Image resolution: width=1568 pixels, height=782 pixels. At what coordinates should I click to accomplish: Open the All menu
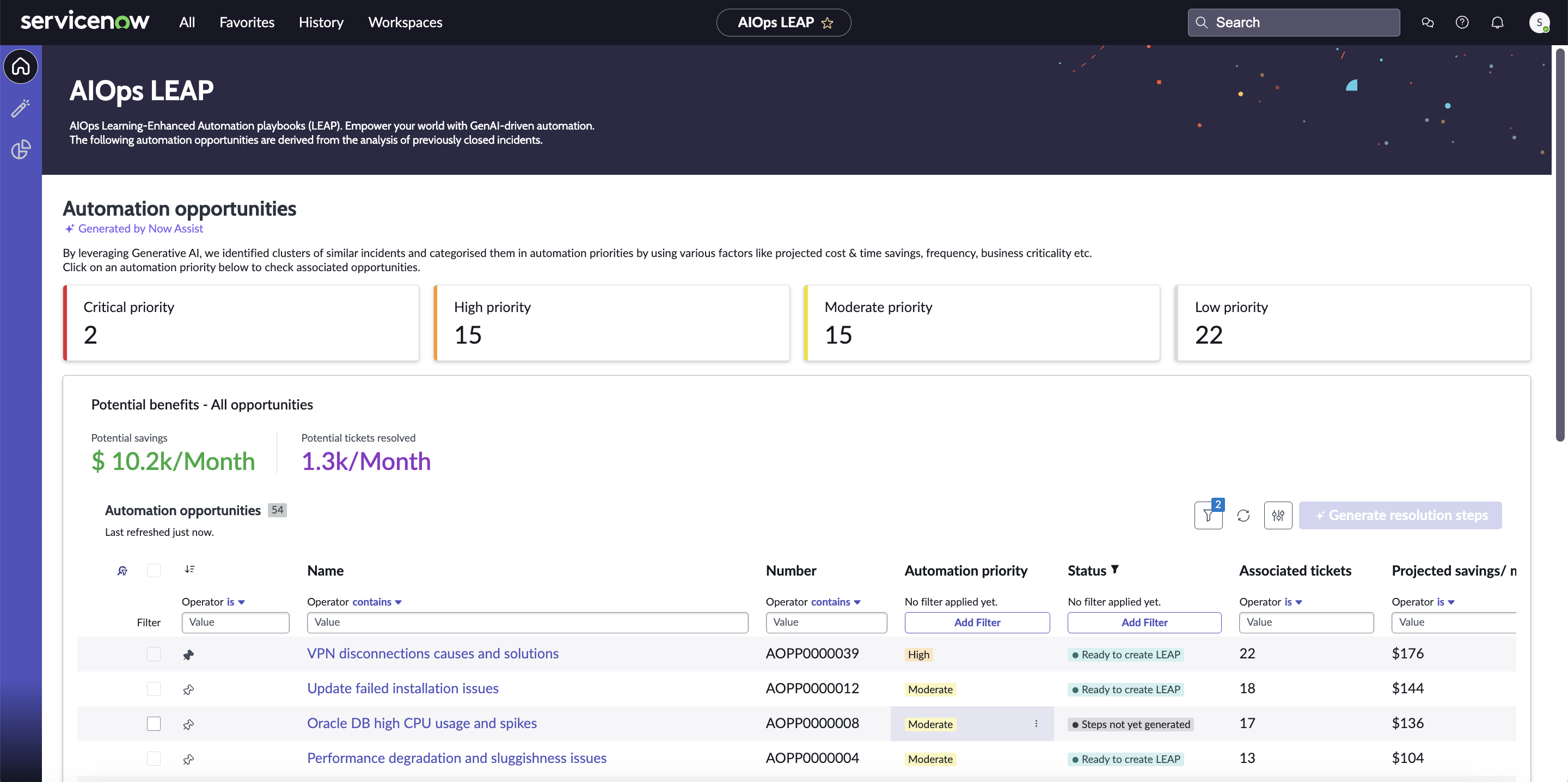coord(187,22)
